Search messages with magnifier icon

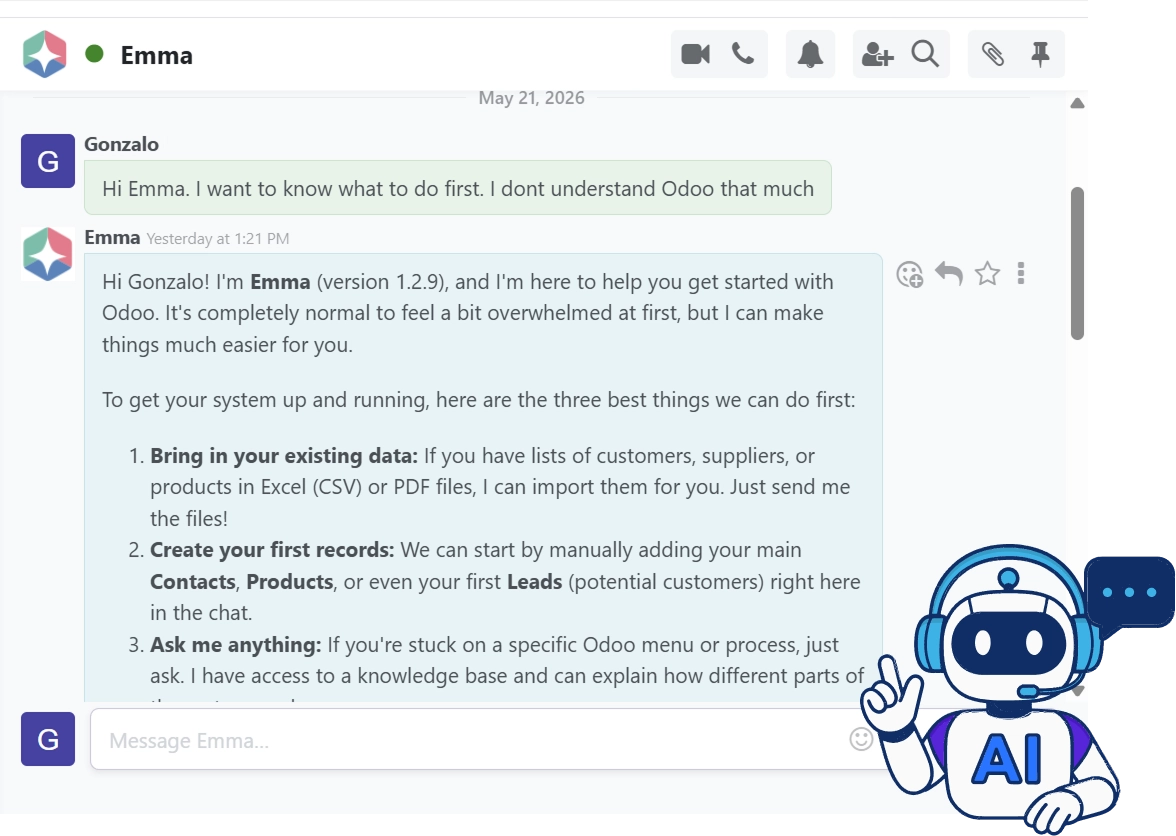925,54
